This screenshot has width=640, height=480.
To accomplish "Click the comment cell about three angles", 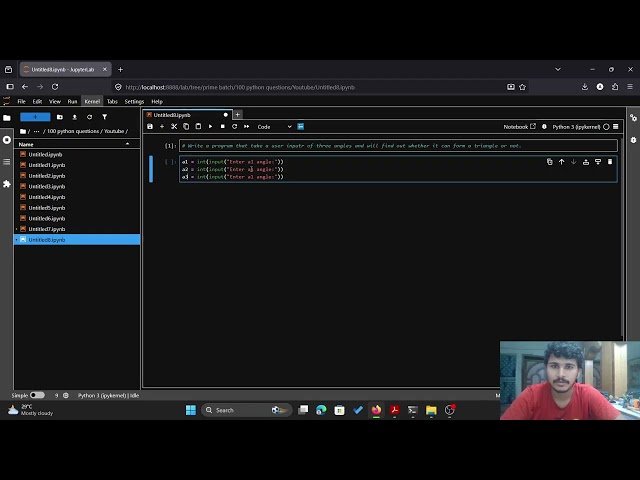I will point(398,146).
